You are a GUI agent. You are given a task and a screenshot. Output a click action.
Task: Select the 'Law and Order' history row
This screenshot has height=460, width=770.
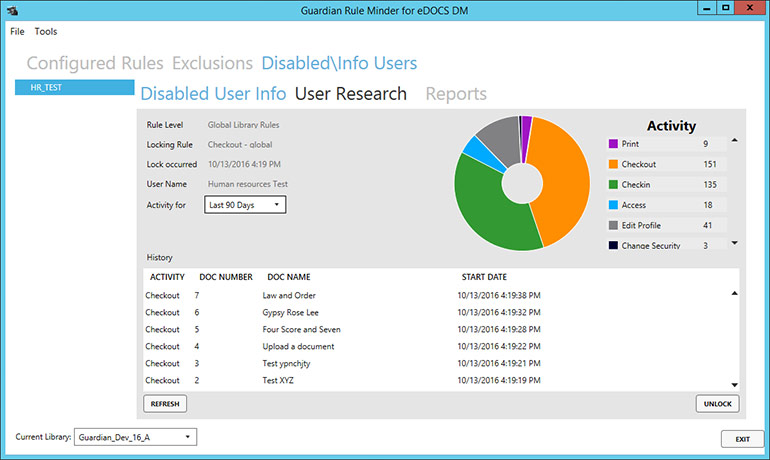[437, 296]
